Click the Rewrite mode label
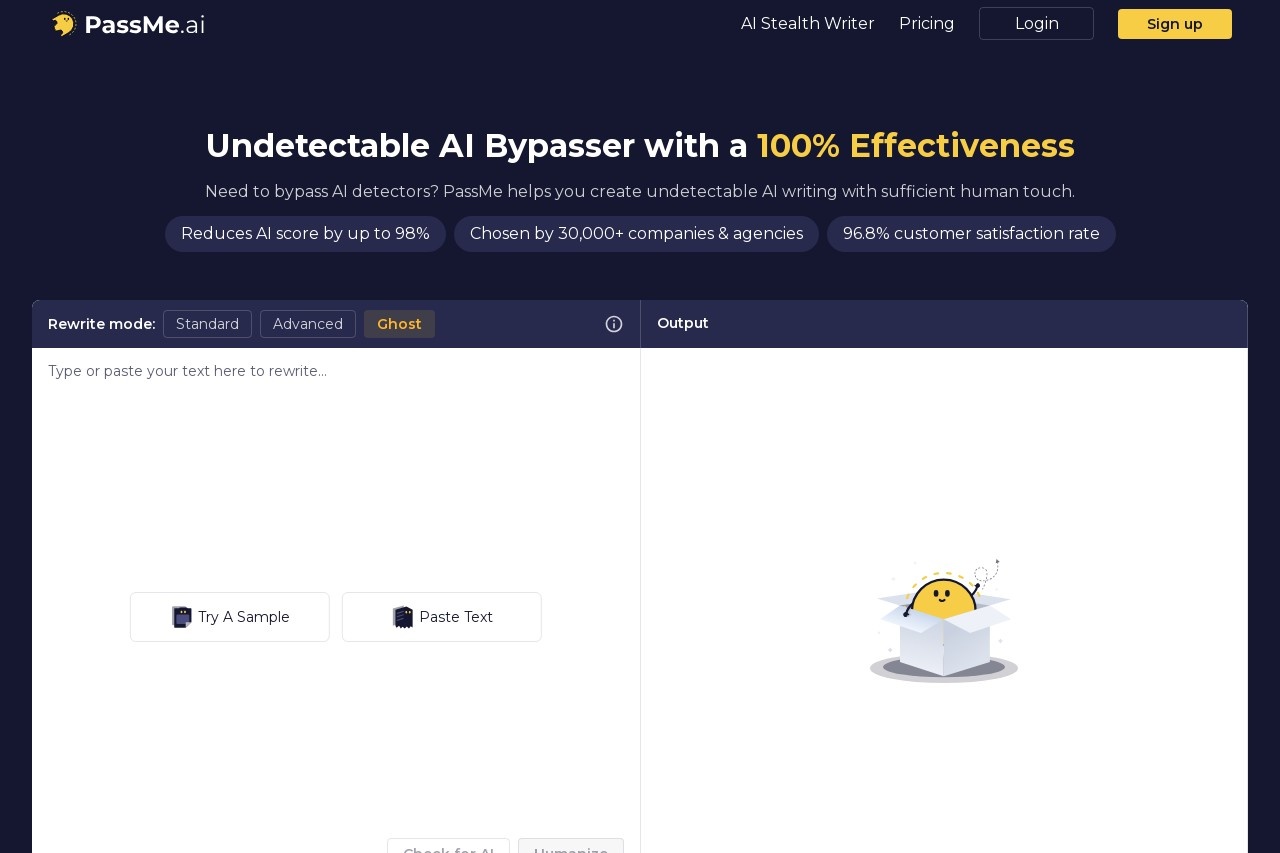Viewport: 1280px width, 853px height. [102, 324]
